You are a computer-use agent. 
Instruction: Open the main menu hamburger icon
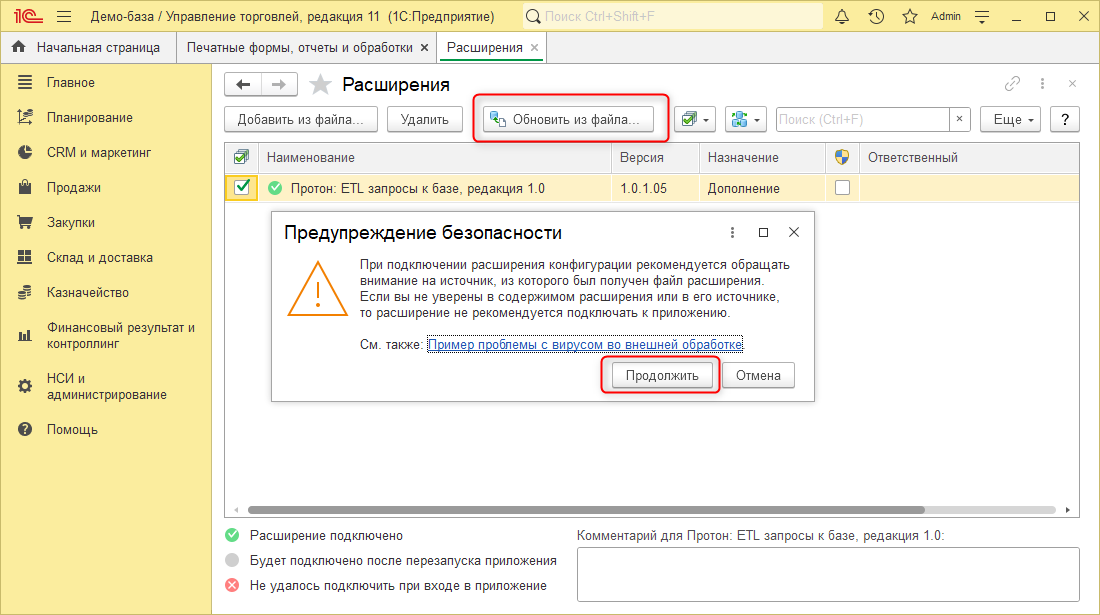point(64,16)
